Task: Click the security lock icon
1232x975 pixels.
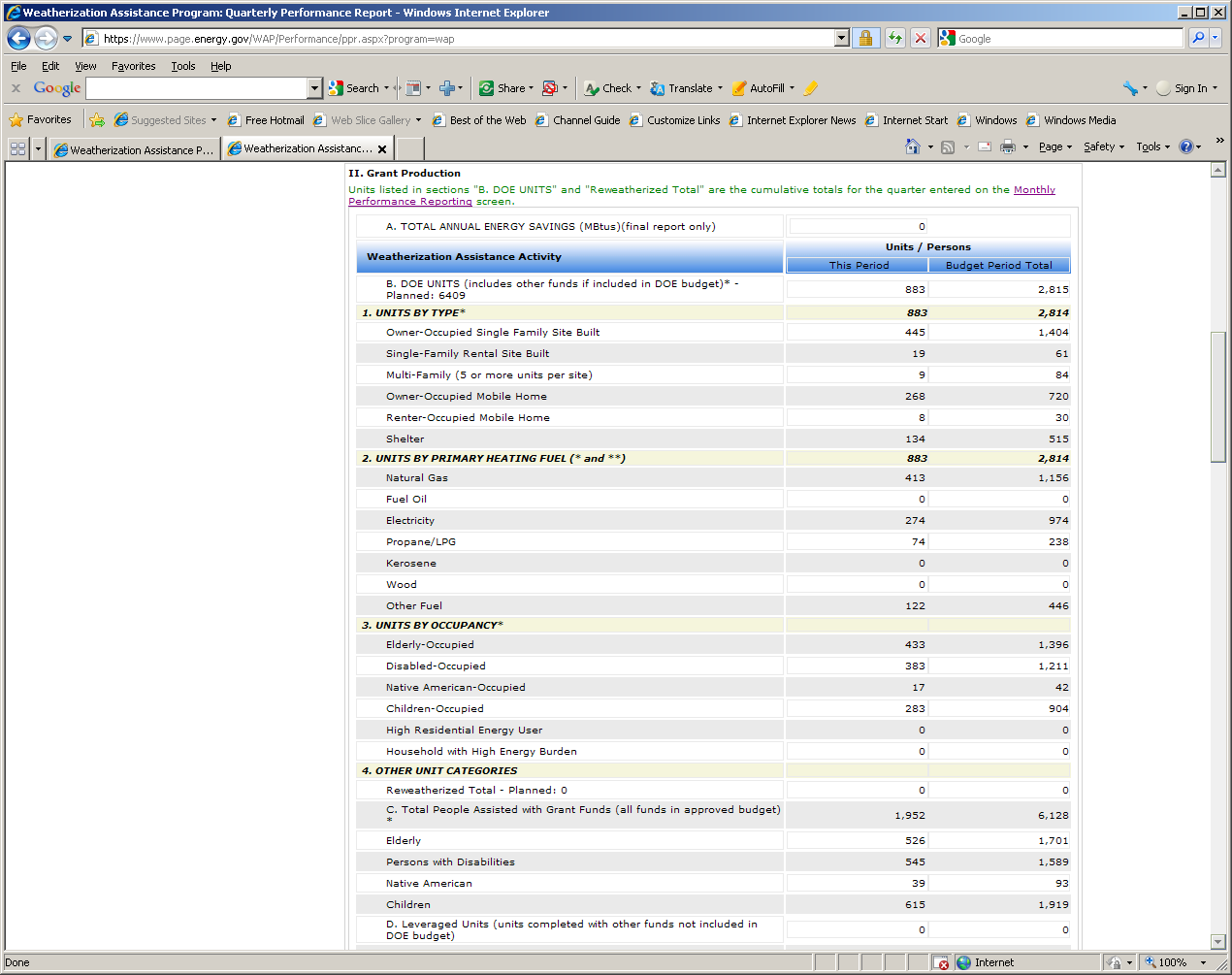Action: [x=865, y=39]
